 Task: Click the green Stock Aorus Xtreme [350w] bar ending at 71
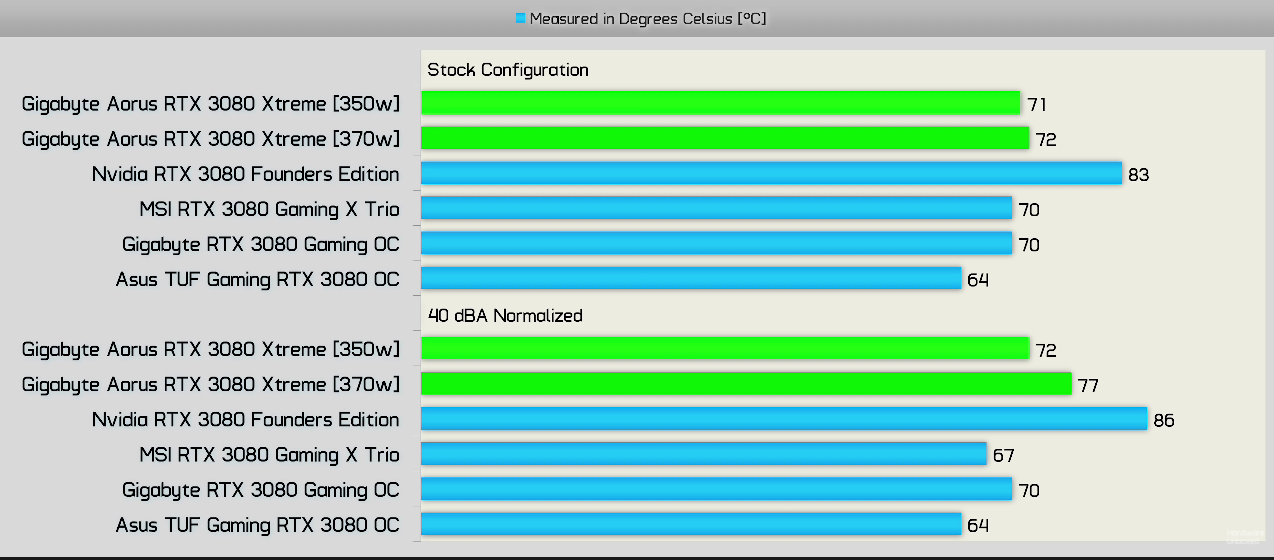[720, 103]
